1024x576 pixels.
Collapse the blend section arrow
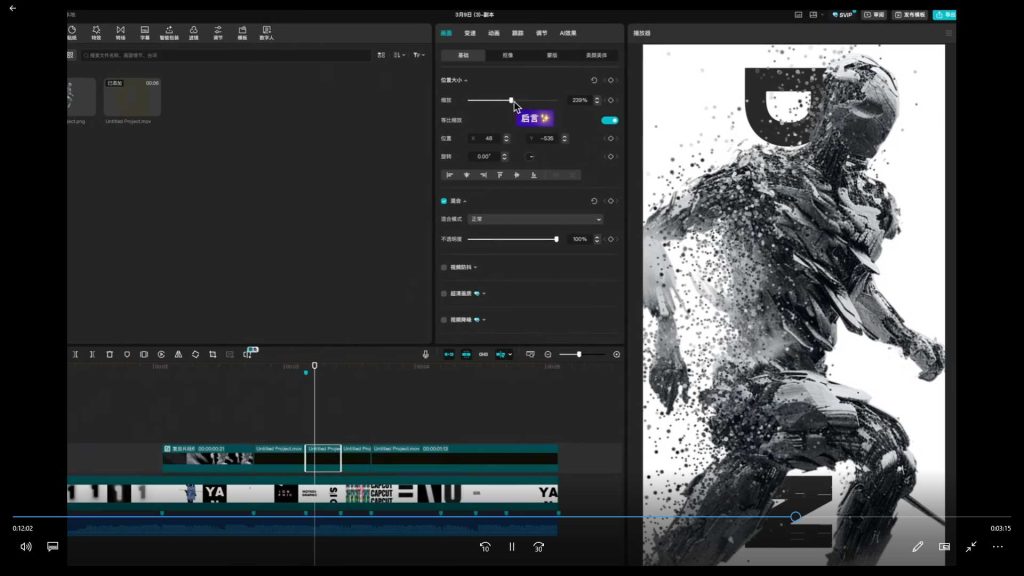pos(465,201)
